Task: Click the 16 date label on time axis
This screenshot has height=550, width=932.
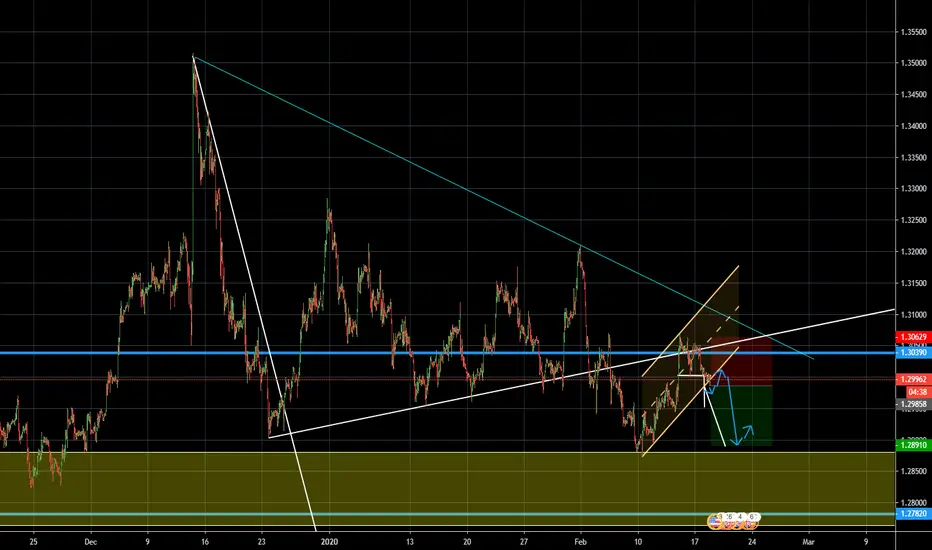Action: pos(204,542)
